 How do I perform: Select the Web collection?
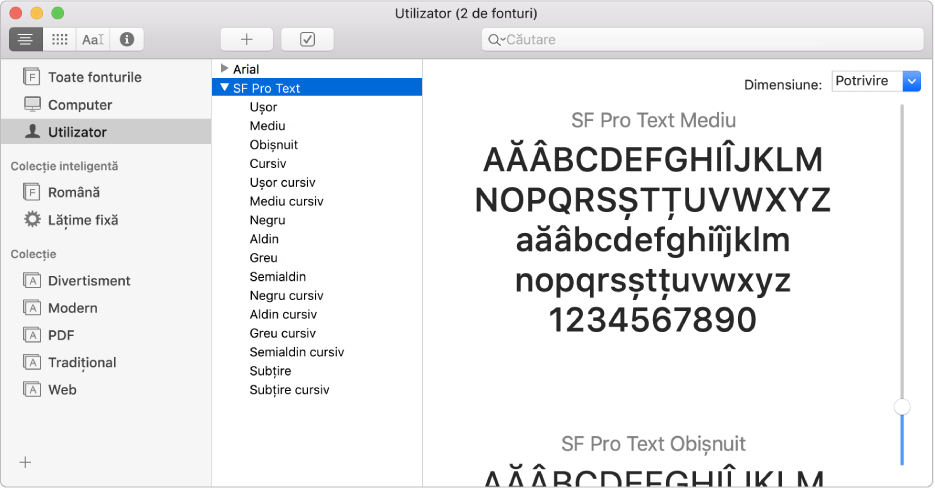point(62,390)
